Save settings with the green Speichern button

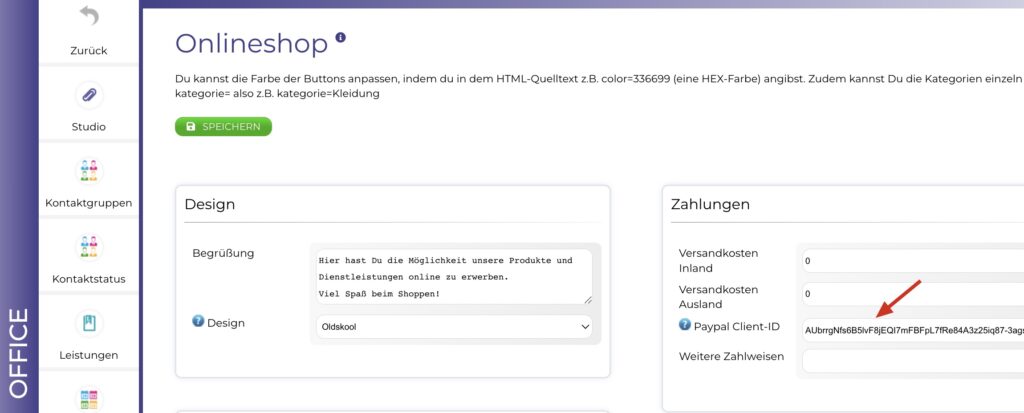pos(223,126)
